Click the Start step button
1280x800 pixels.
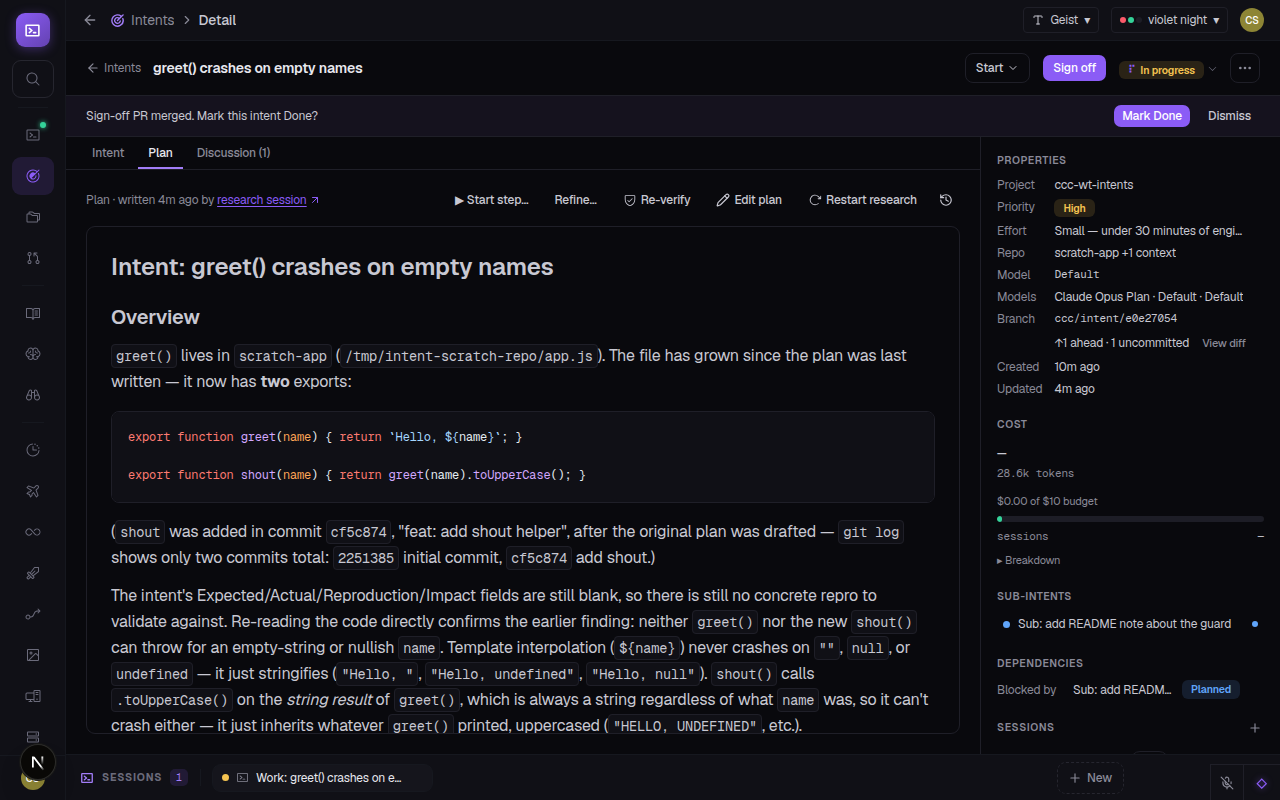491,200
